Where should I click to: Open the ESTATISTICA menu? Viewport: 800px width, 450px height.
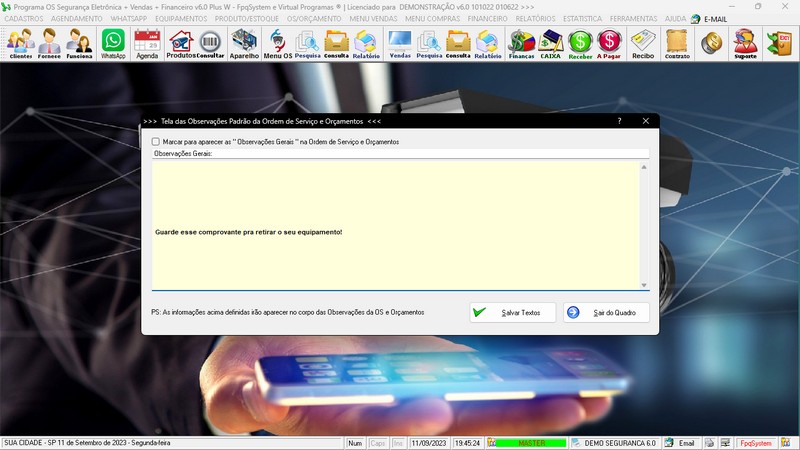click(582, 19)
